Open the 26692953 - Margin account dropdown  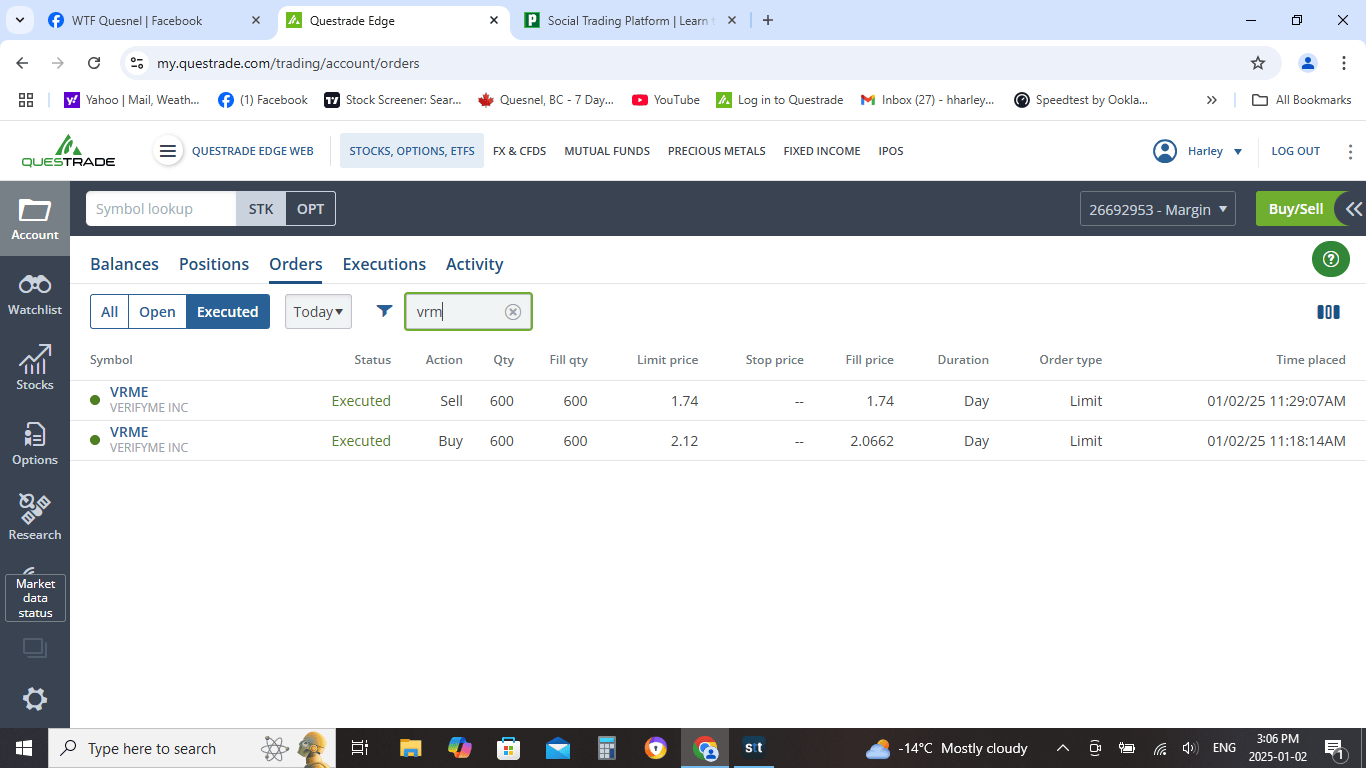[1157, 209]
